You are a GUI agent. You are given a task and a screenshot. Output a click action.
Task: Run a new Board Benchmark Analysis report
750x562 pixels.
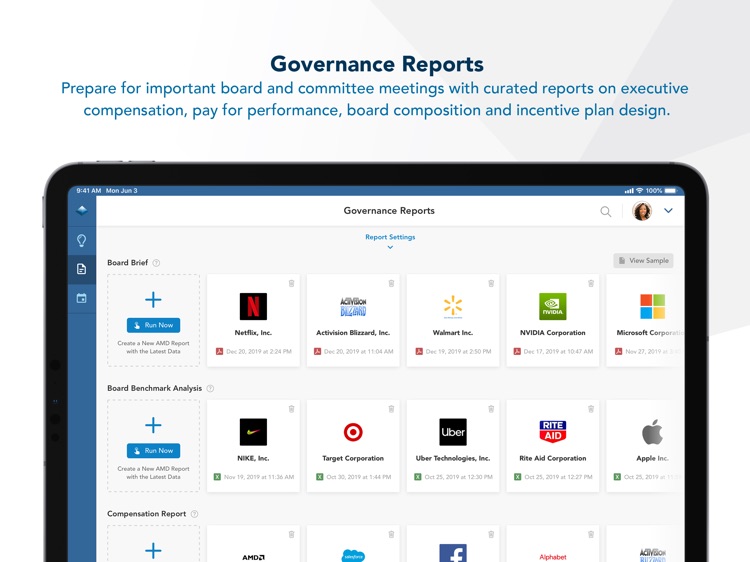click(154, 451)
